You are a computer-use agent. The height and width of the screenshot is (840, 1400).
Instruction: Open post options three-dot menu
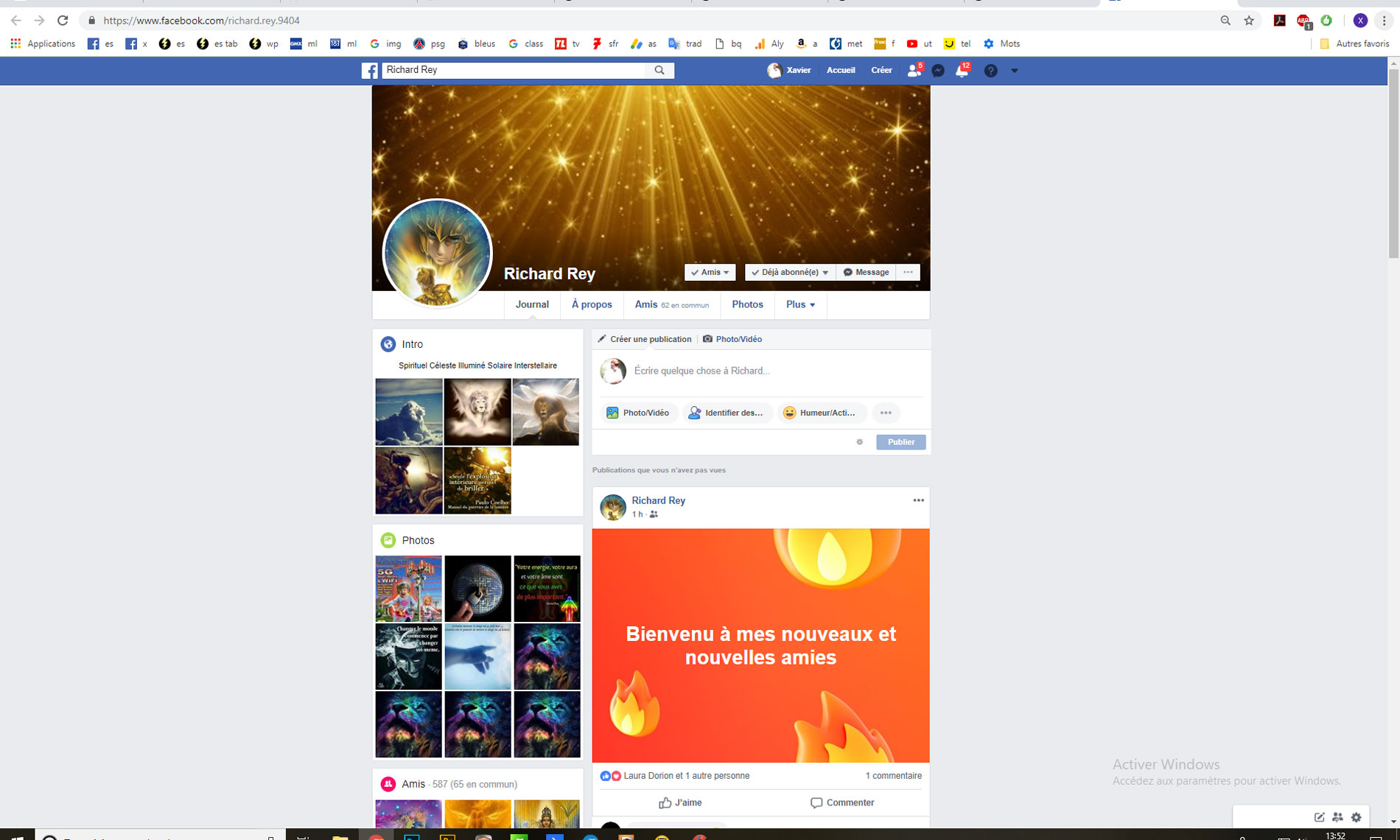coord(918,500)
